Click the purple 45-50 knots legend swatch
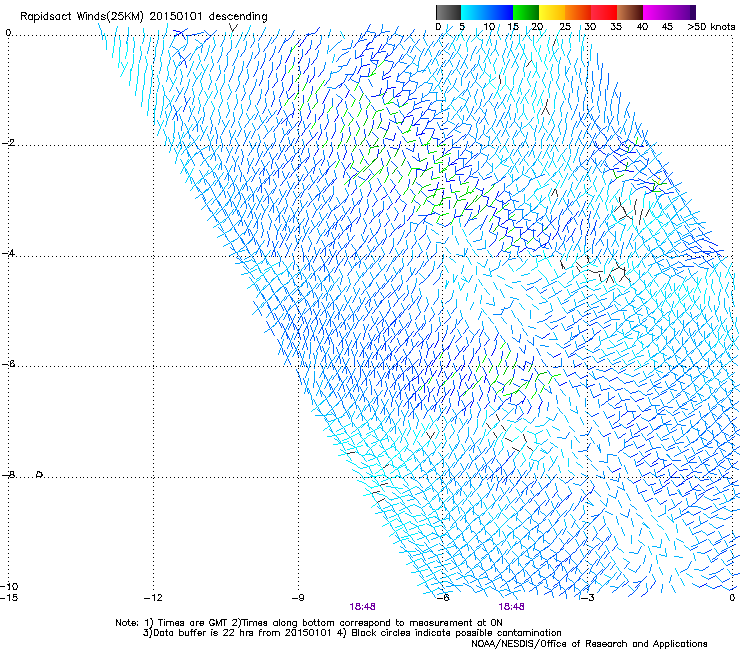The height and width of the screenshot is (650, 740). pos(682,12)
